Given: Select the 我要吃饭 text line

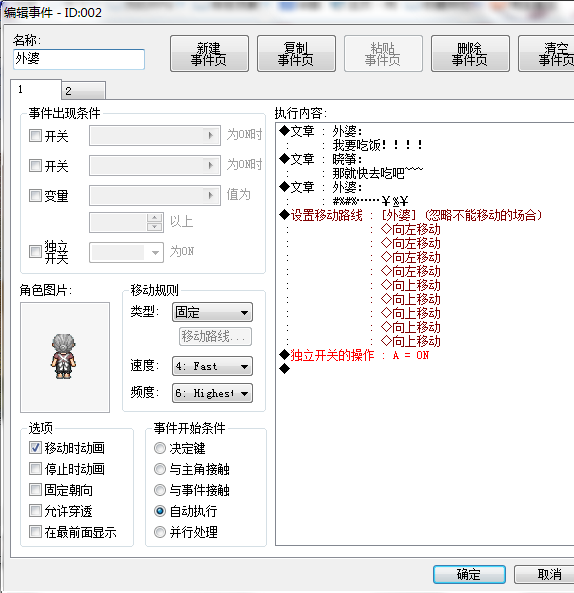Looking at the screenshot, I should [377, 145].
